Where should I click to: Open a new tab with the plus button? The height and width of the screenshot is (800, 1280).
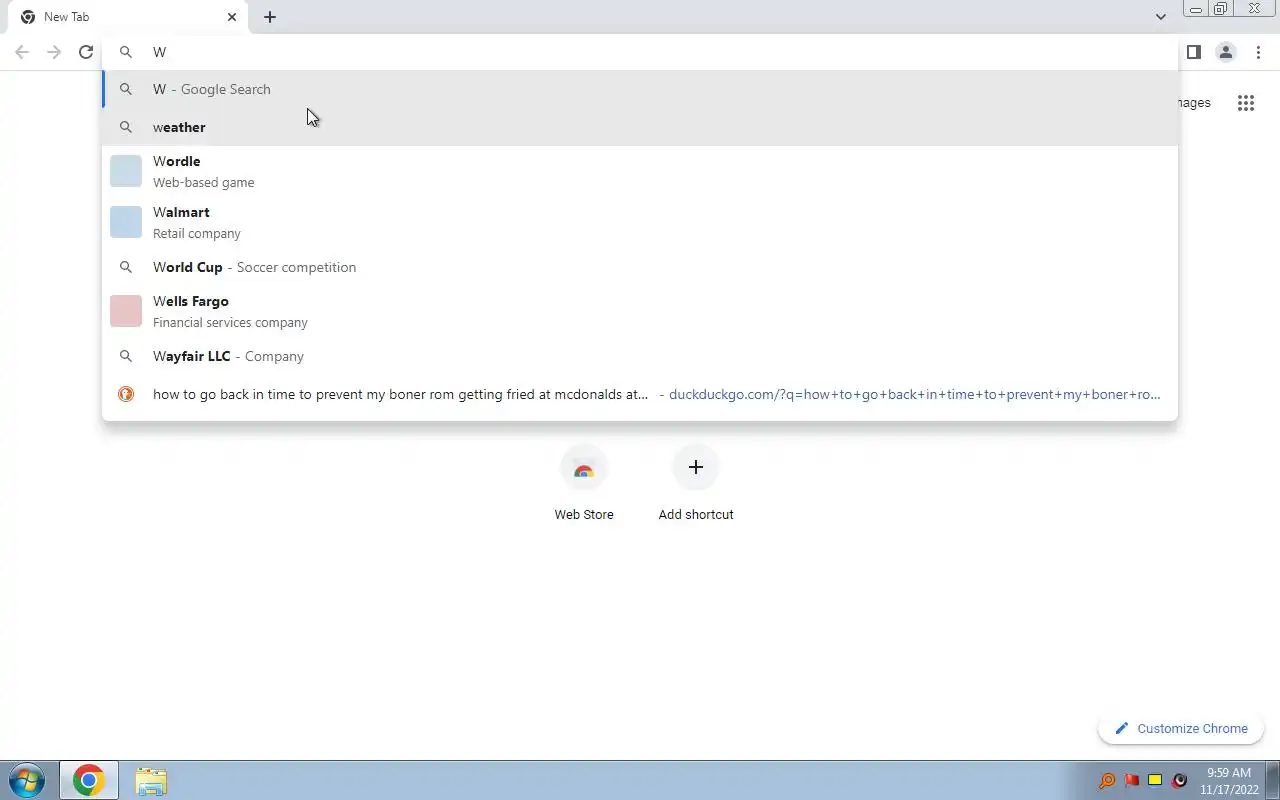pyautogui.click(x=270, y=17)
